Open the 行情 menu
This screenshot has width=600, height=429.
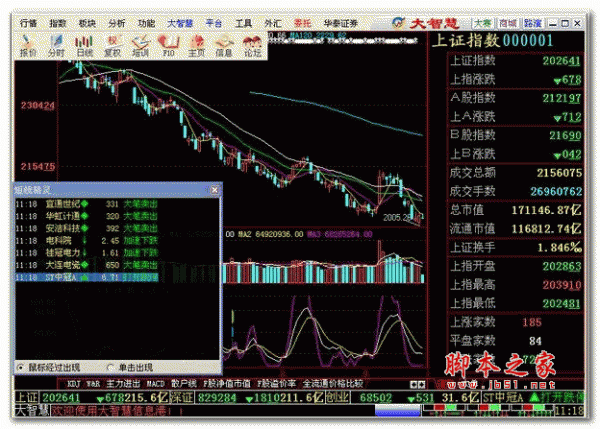click(x=28, y=24)
